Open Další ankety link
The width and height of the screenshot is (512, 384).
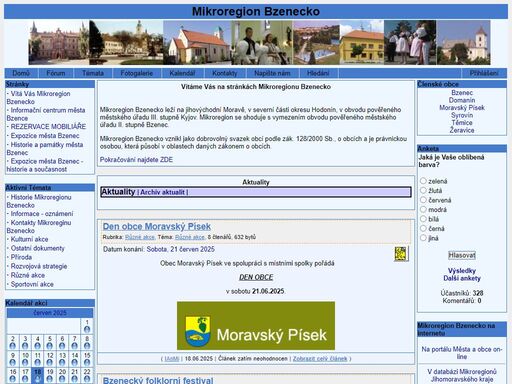pyautogui.click(x=462, y=278)
